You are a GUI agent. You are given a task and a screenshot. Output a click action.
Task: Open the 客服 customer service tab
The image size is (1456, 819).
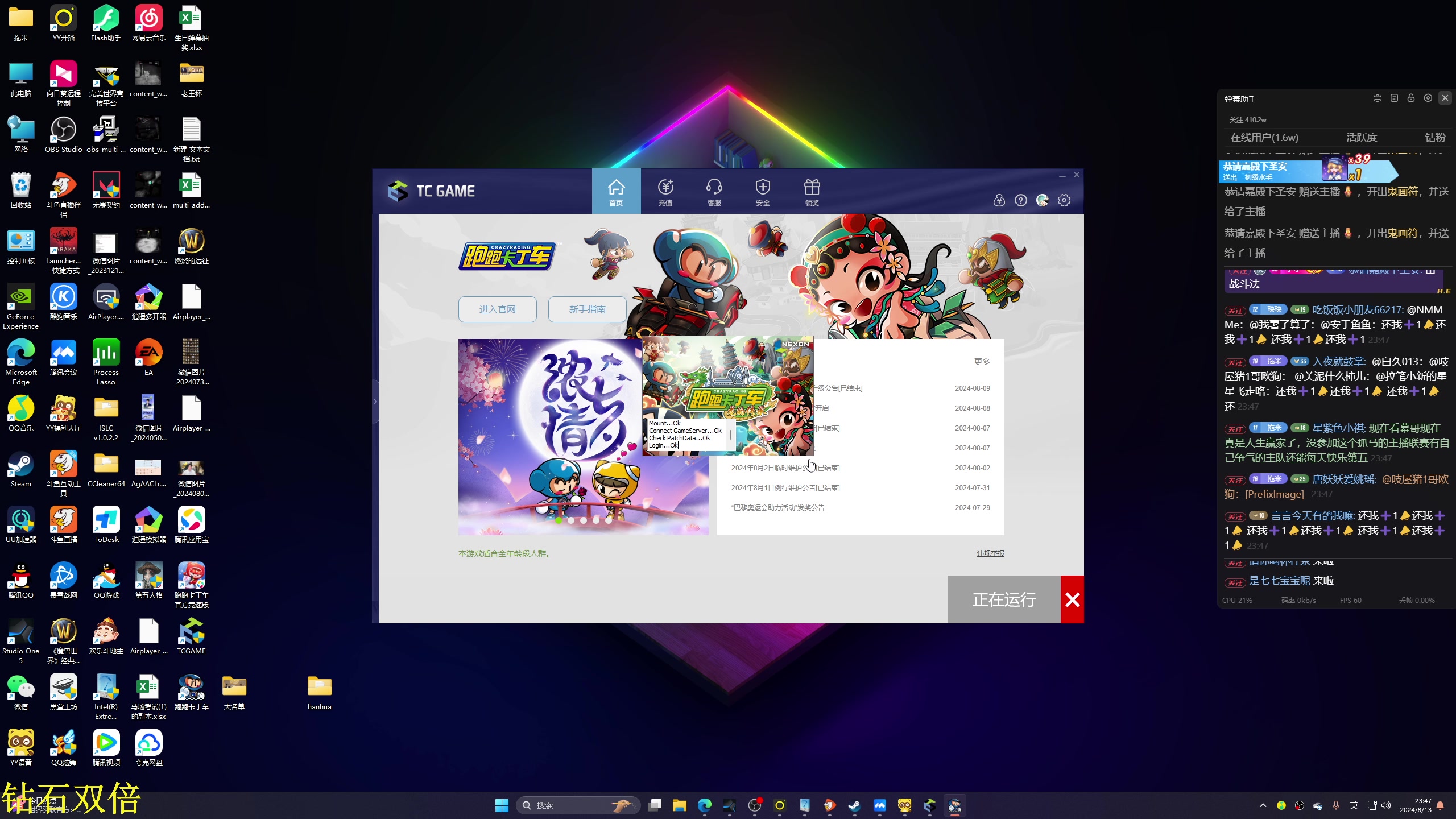(714, 192)
